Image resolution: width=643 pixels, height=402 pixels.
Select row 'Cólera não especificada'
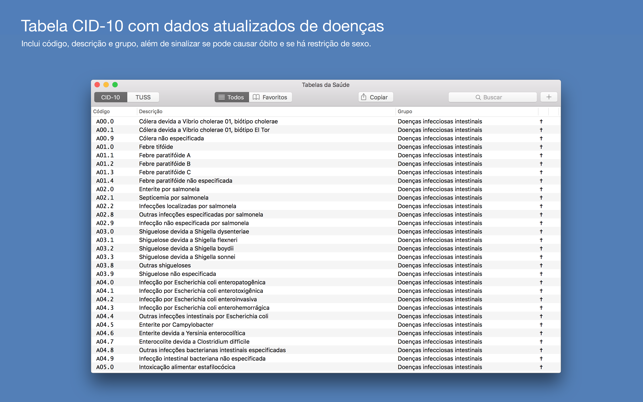pyautogui.click(x=326, y=138)
